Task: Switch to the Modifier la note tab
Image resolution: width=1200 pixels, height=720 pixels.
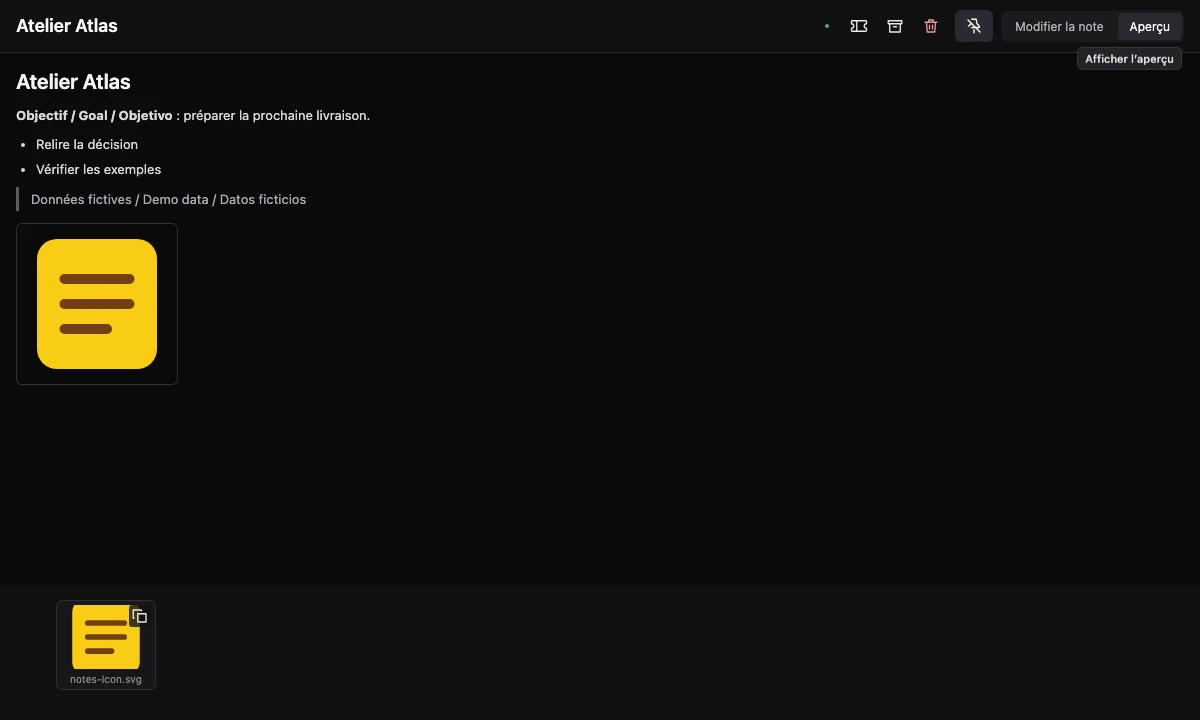Action: click(1059, 27)
